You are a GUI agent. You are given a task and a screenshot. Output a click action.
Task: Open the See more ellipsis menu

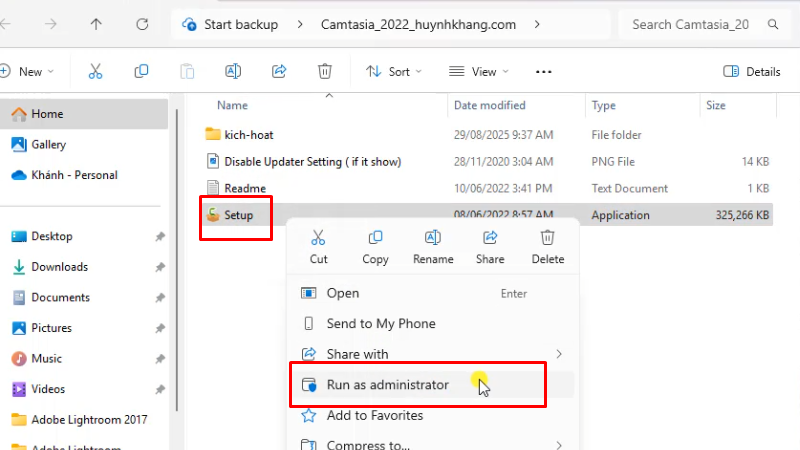pyautogui.click(x=543, y=72)
